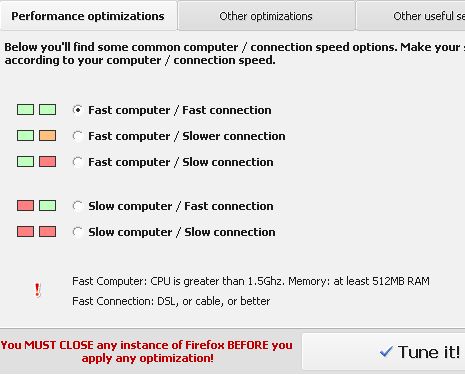Open Performance optimizations tab
The image size is (465, 375).
click(88, 16)
